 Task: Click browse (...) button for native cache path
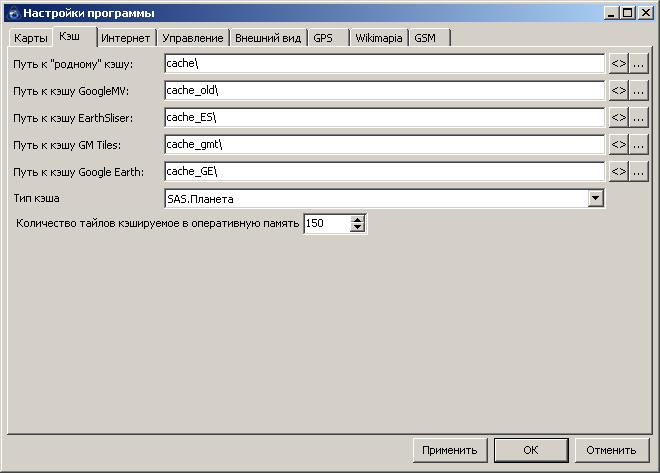tap(639, 64)
